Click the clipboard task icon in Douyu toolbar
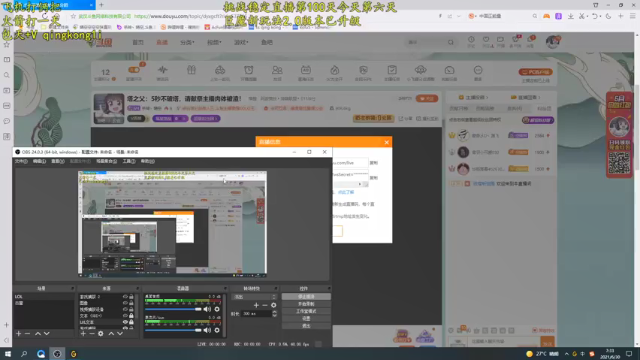Image resolution: width=640 pixels, height=360 pixels. tap(392, 70)
